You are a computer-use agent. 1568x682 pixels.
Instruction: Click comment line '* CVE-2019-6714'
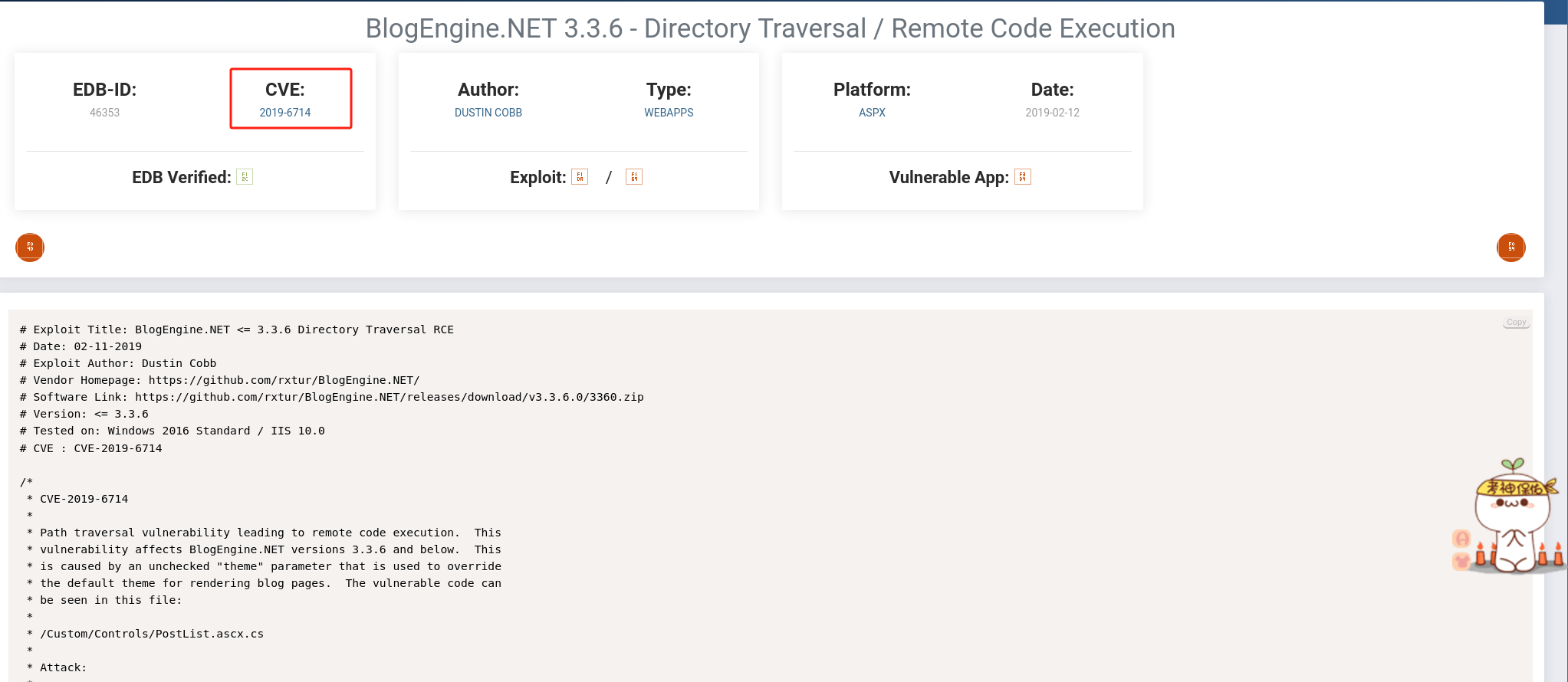click(x=77, y=499)
